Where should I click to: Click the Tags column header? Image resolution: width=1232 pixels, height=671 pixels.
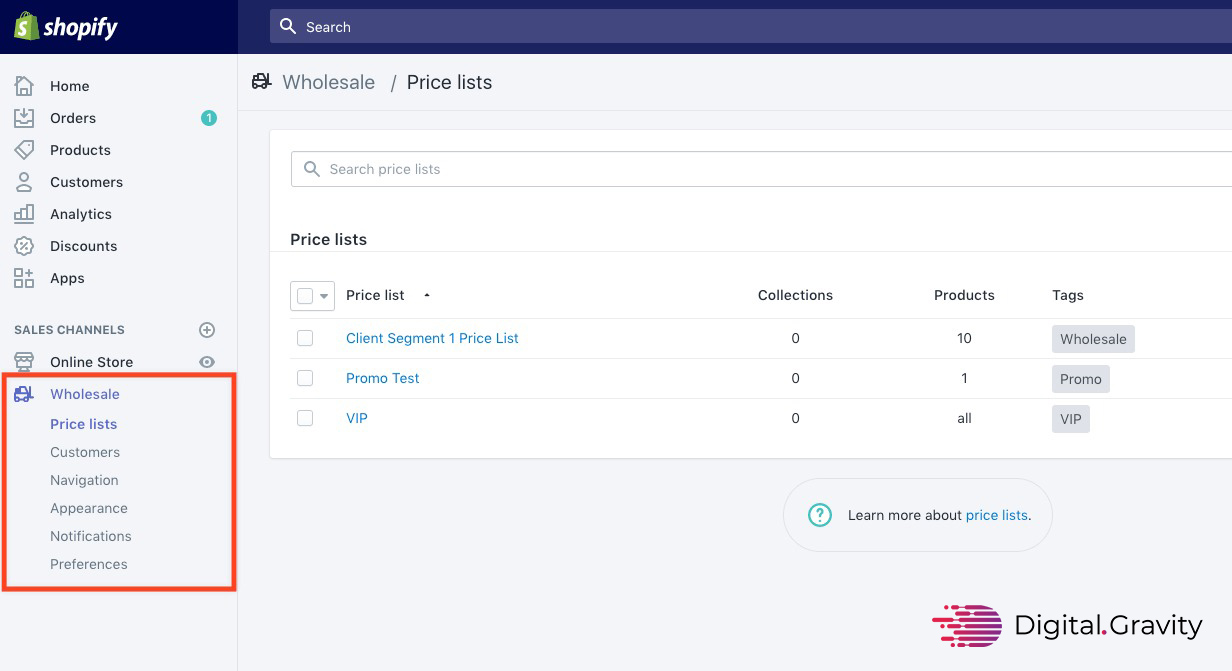(1068, 295)
